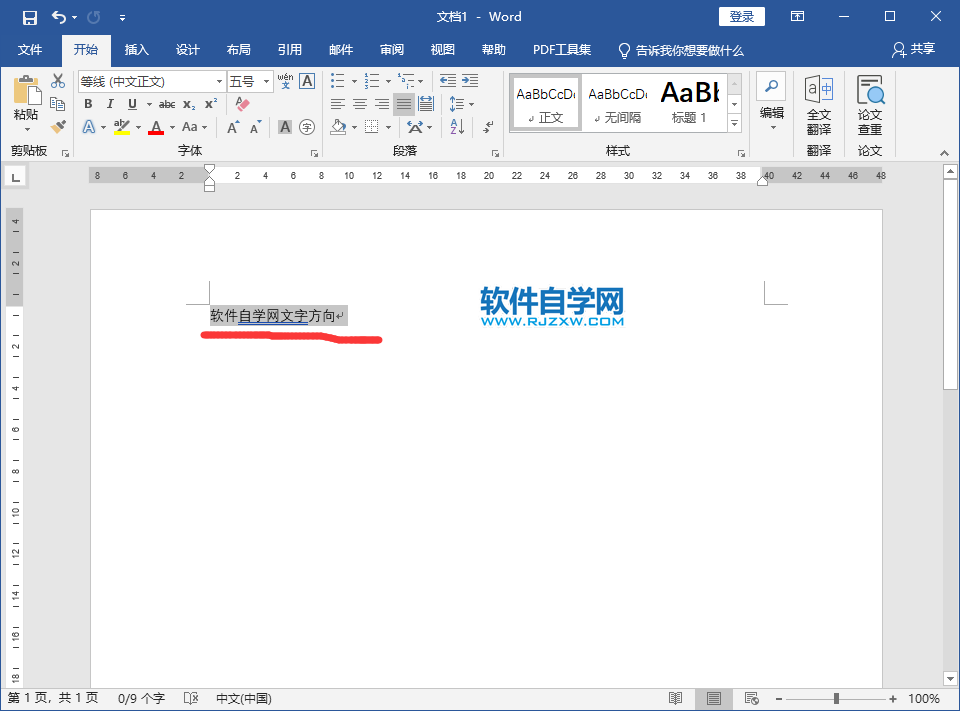Switch to the 插入 ribbon tab
The width and height of the screenshot is (960, 711).
[x=136, y=50]
